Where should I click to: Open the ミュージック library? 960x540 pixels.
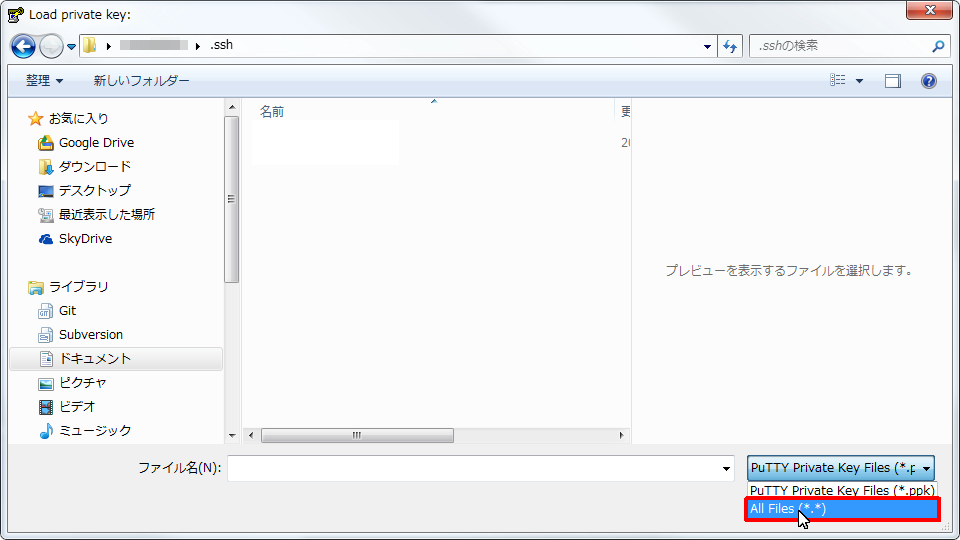click(x=94, y=431)
